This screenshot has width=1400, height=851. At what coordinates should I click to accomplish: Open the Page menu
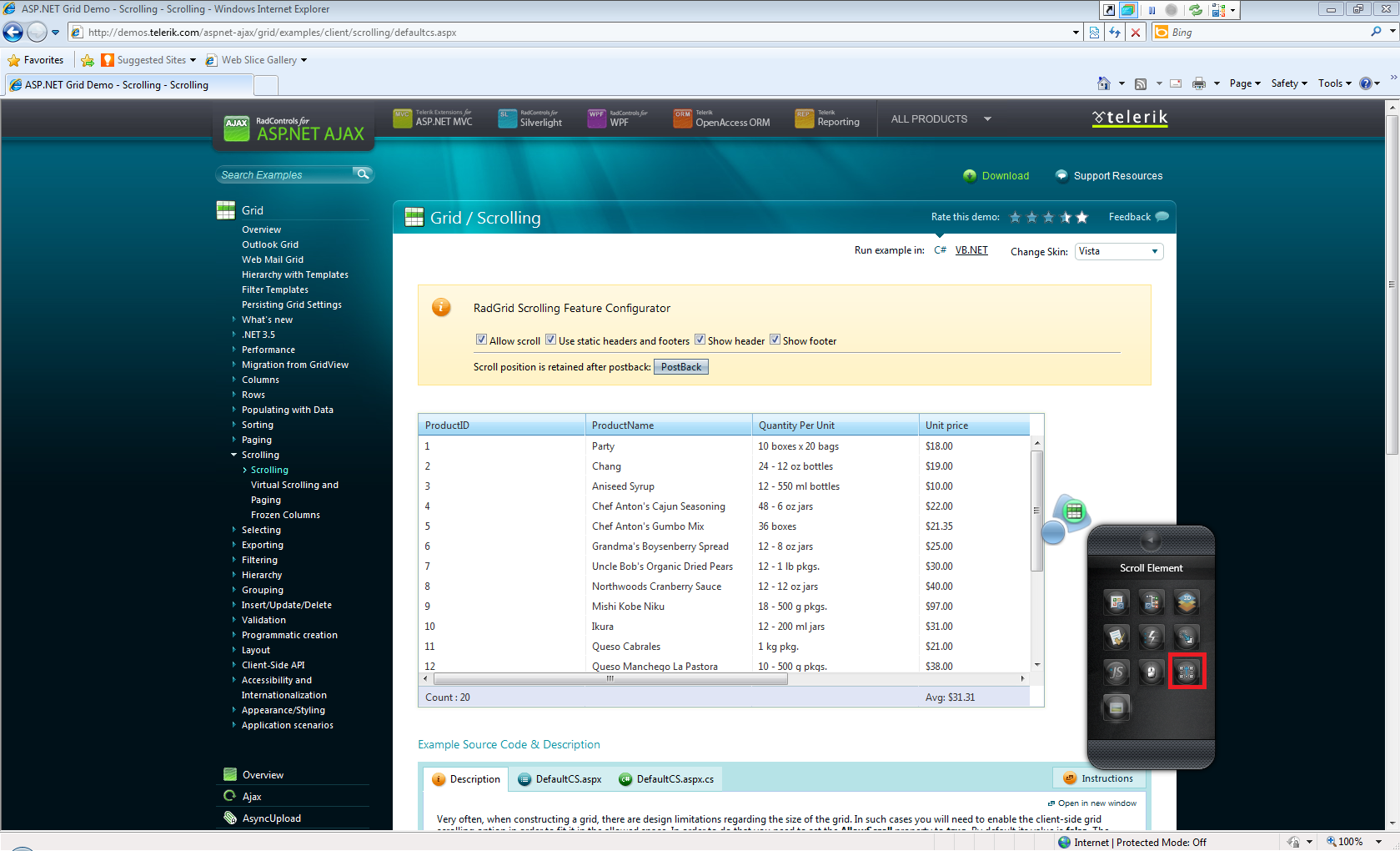pos(1245,83)
